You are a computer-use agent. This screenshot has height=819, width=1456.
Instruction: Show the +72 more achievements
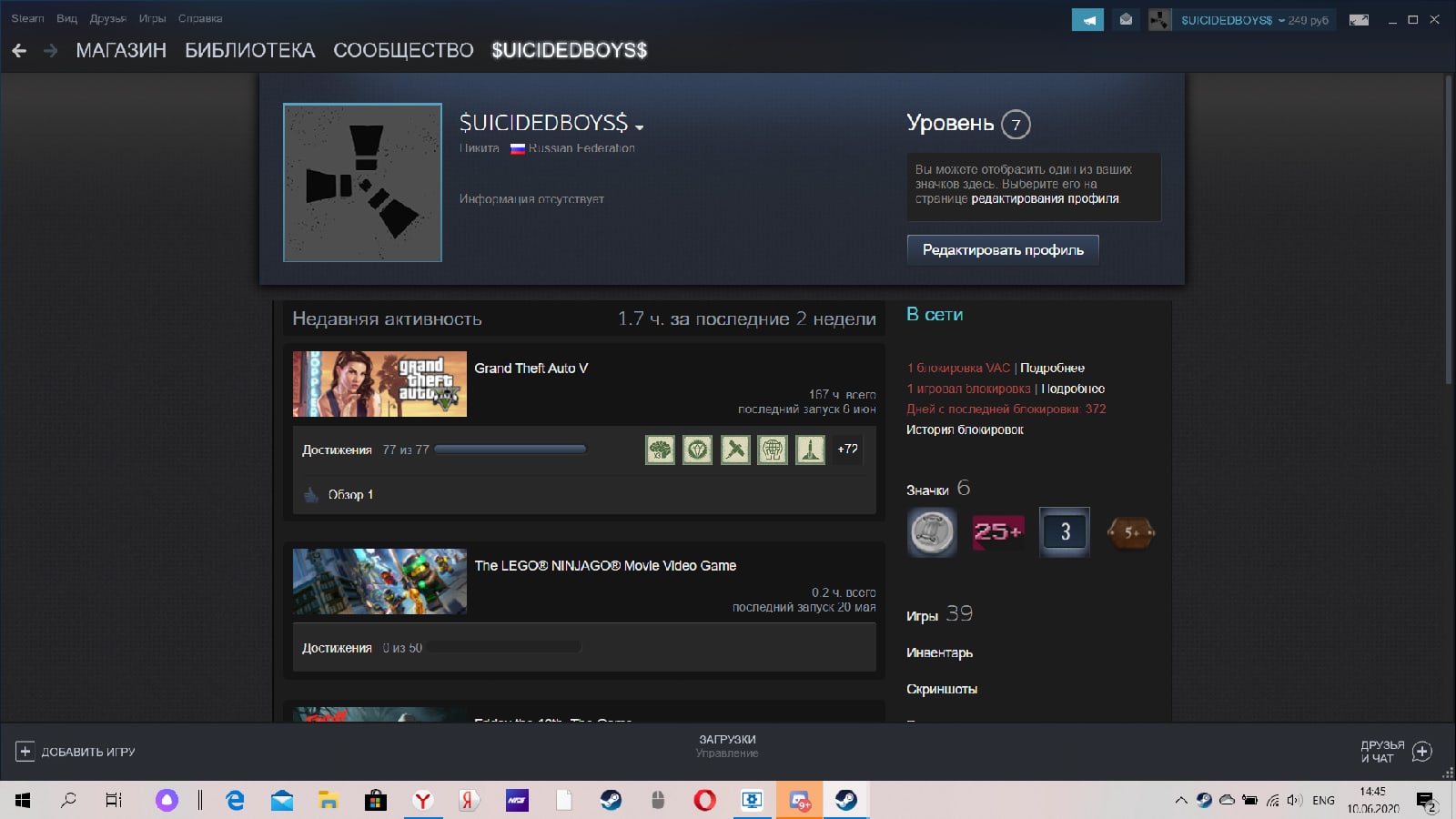(x=847, y=450)
